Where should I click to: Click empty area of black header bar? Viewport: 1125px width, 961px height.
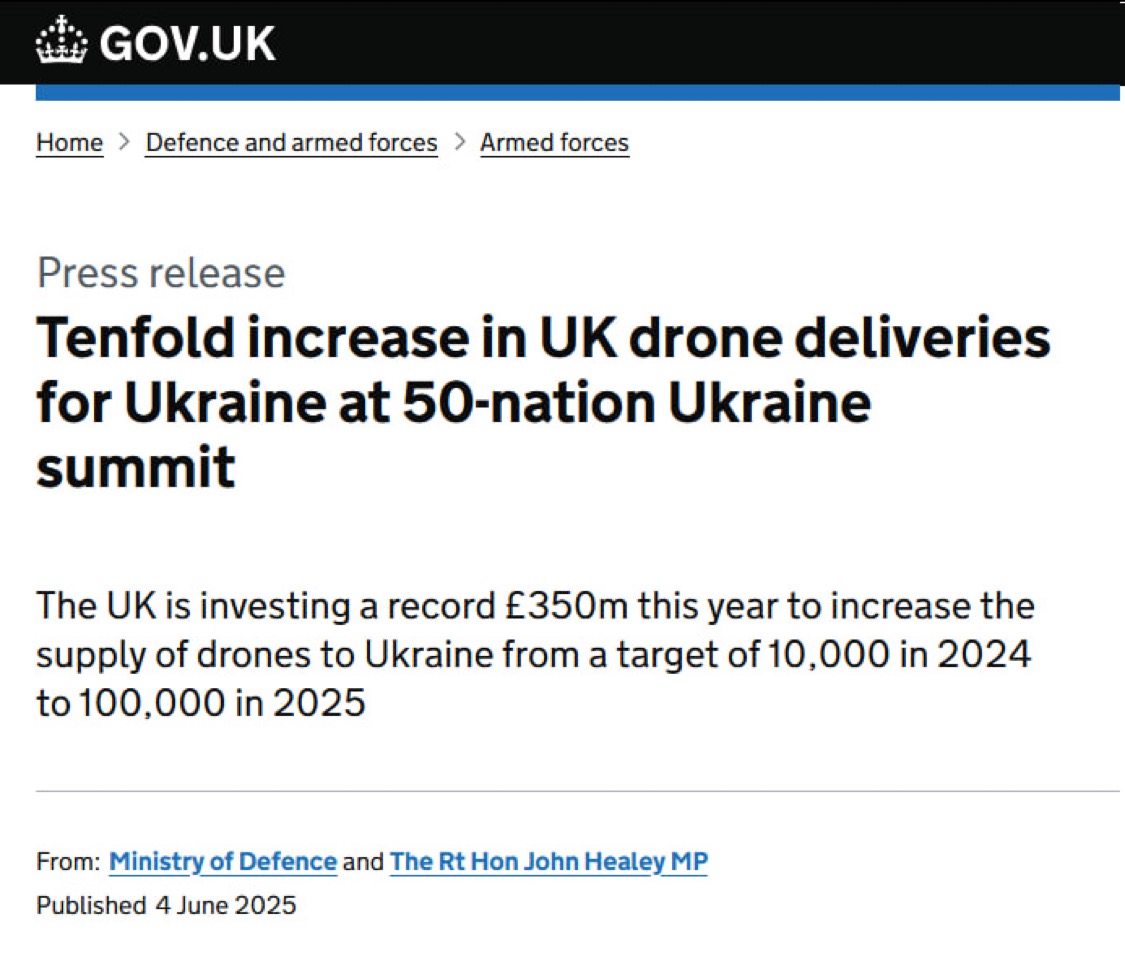[x=700, y=42]
